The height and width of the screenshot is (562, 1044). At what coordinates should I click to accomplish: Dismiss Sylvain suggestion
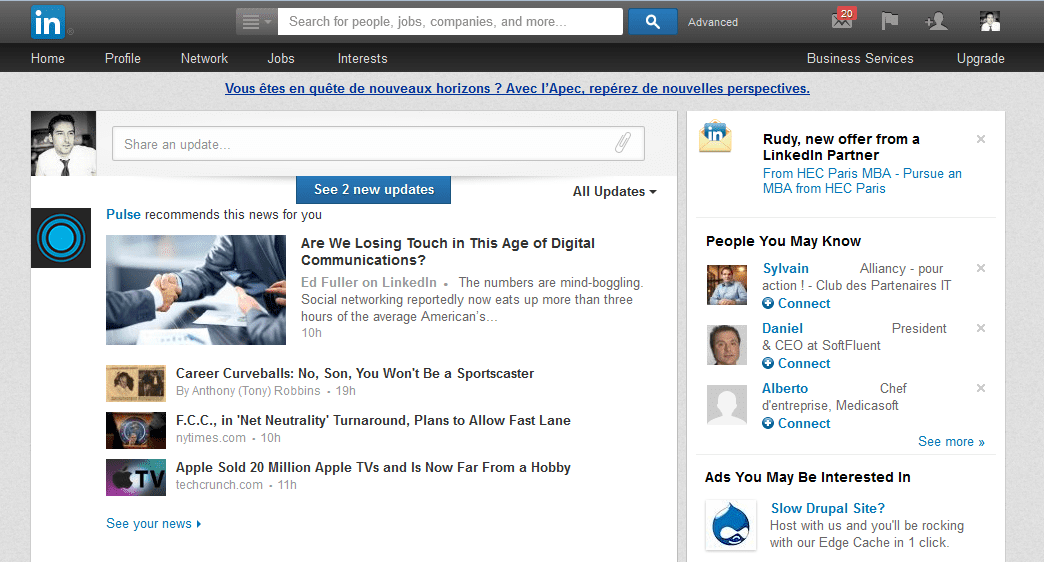point(981,268)
